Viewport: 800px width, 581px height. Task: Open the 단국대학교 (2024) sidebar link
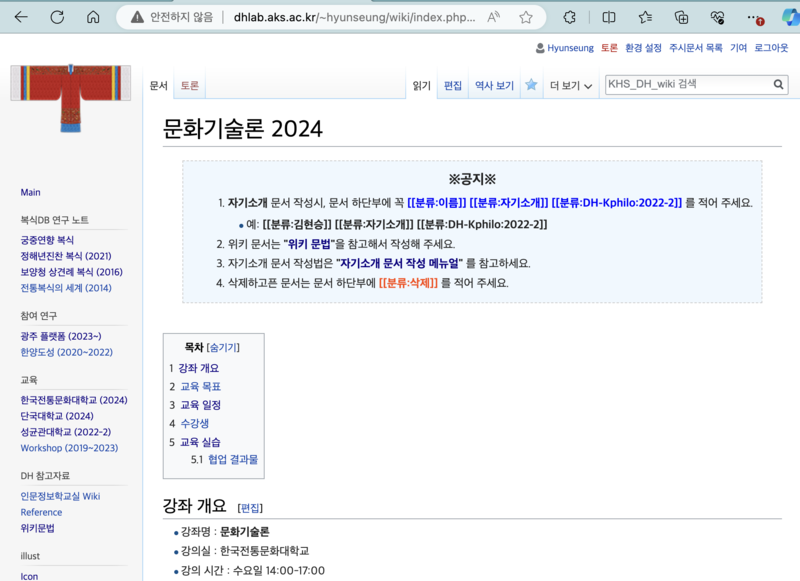[x=58, y=414]
